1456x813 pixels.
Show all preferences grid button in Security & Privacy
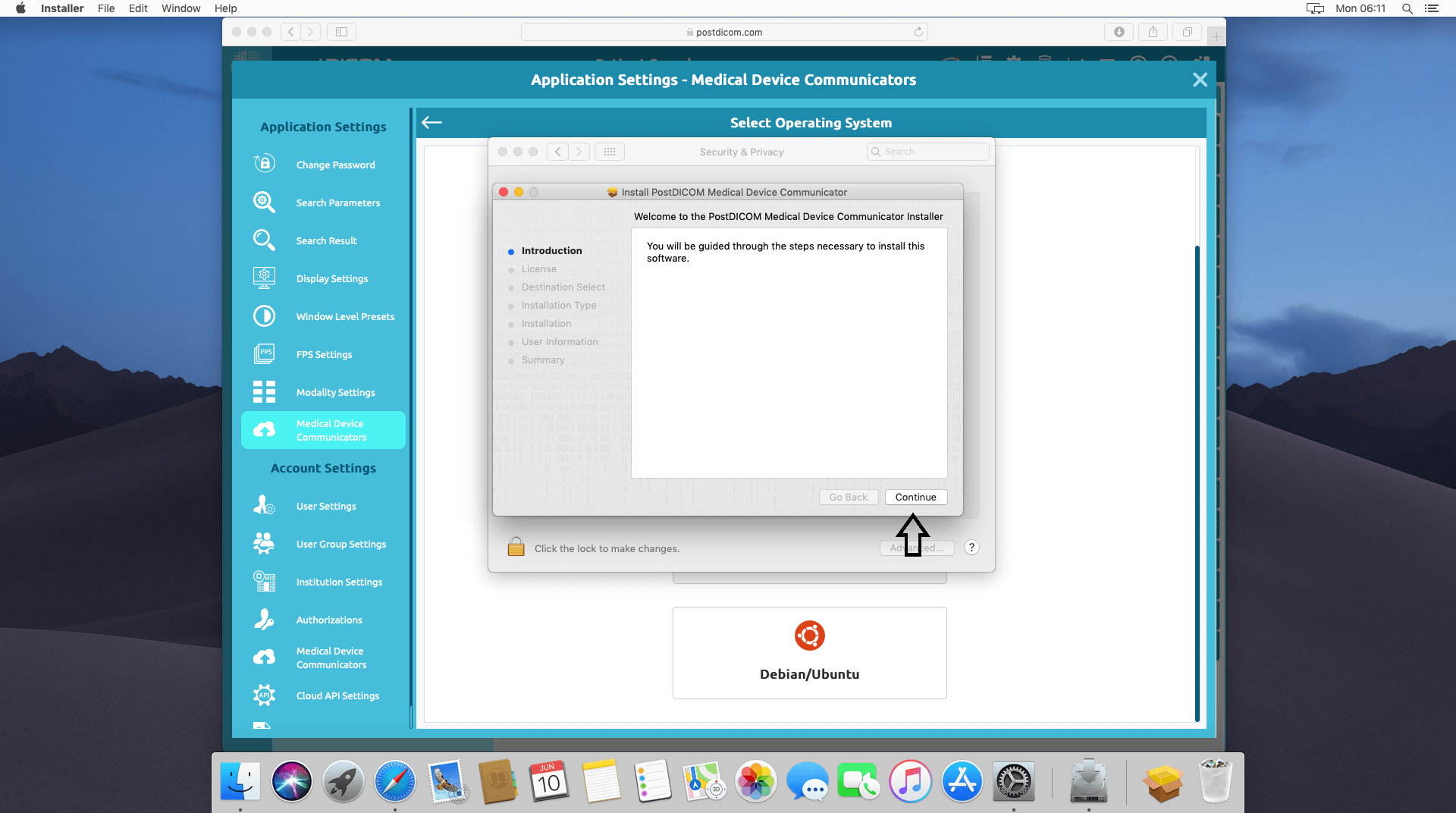coord(610,152)
